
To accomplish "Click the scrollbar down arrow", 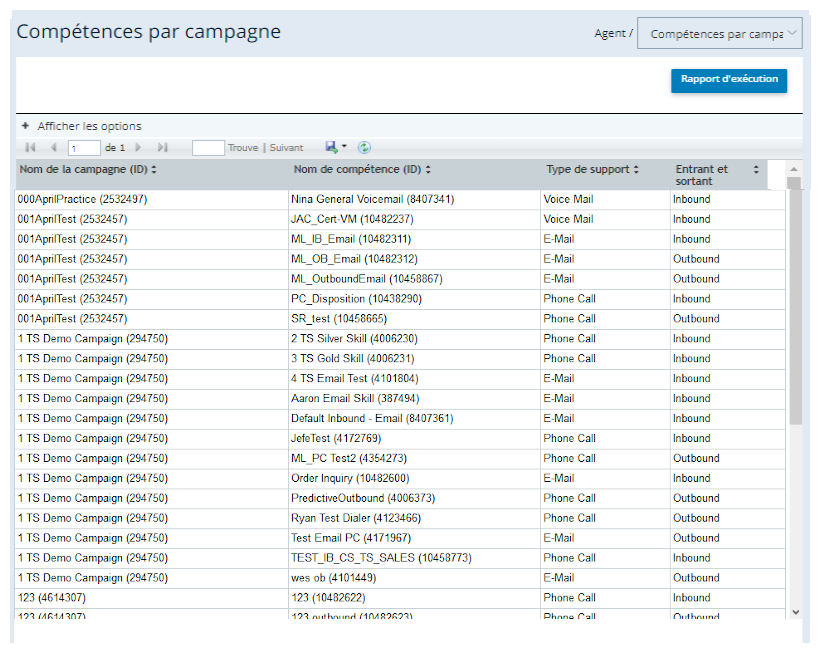I will 795,612.
